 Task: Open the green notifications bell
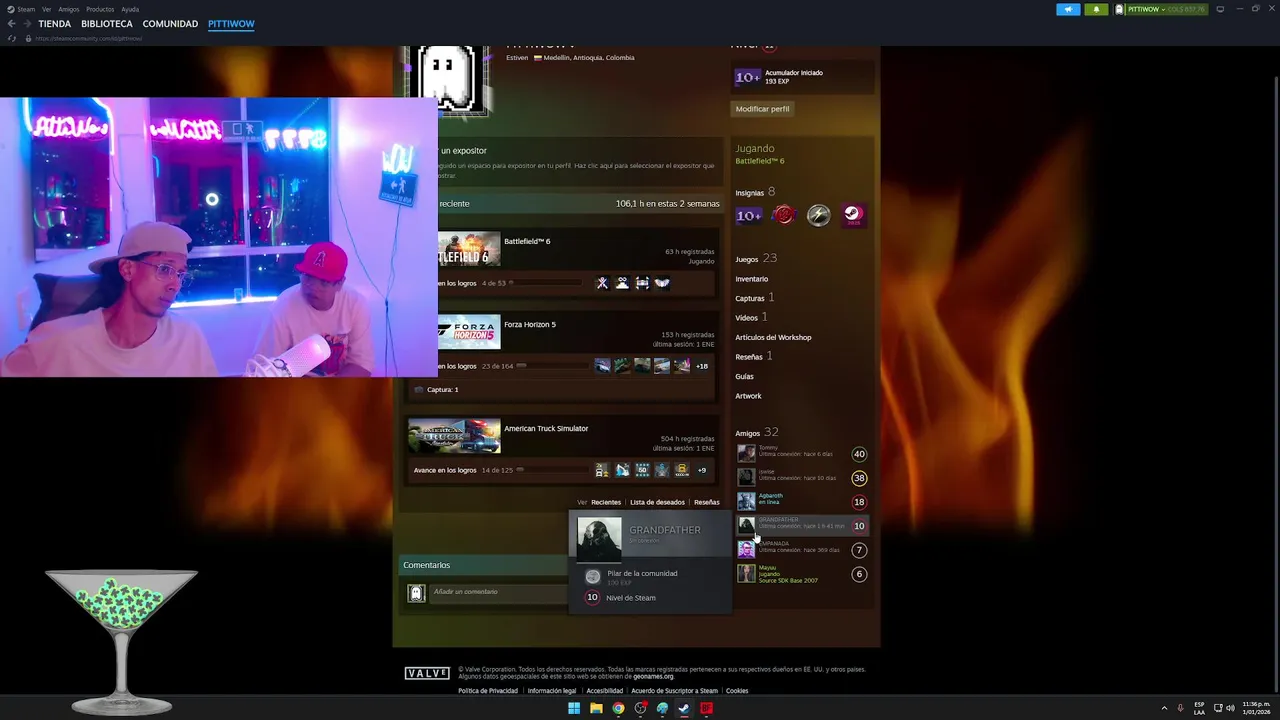1096,9
